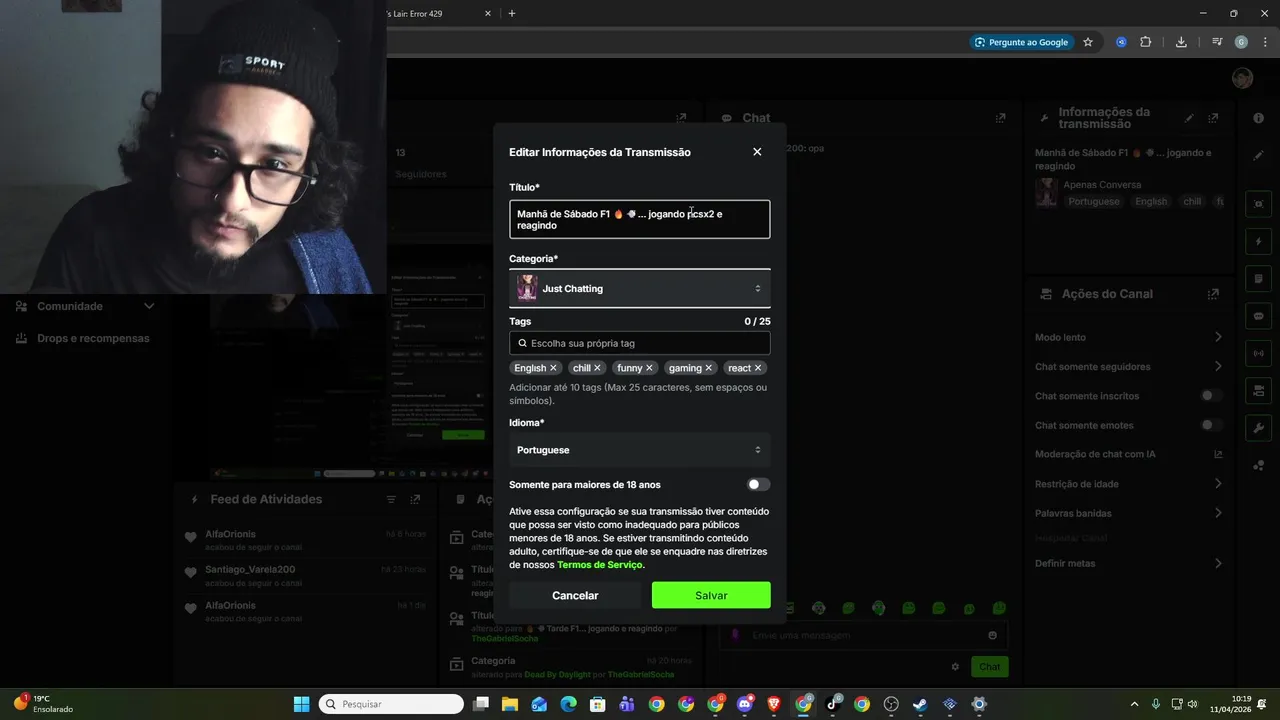This screenshot has width=1280, height=720.
Task: Open the Windows Start menu
Action: (x=301, y=704)
